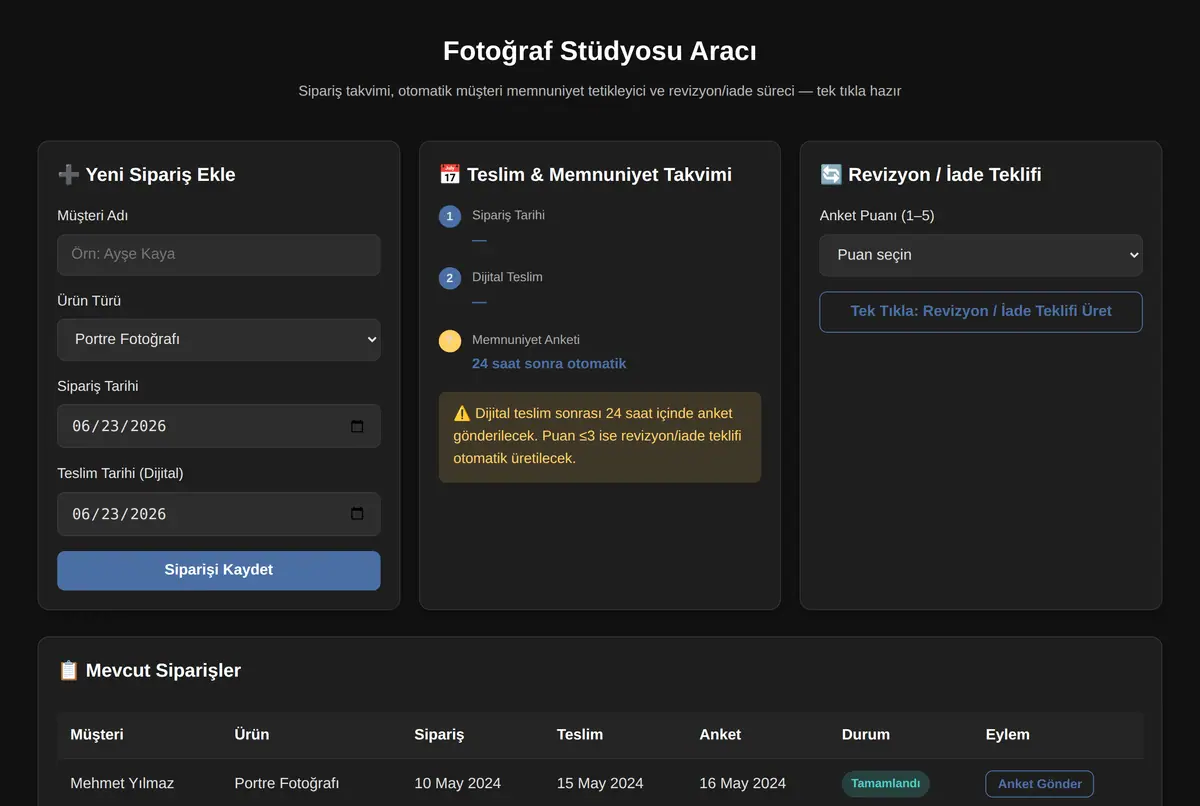Focus the Teslim Tarihi (Dijital) date field
This screenshot has width=1200, height=806.
point(219,514)
